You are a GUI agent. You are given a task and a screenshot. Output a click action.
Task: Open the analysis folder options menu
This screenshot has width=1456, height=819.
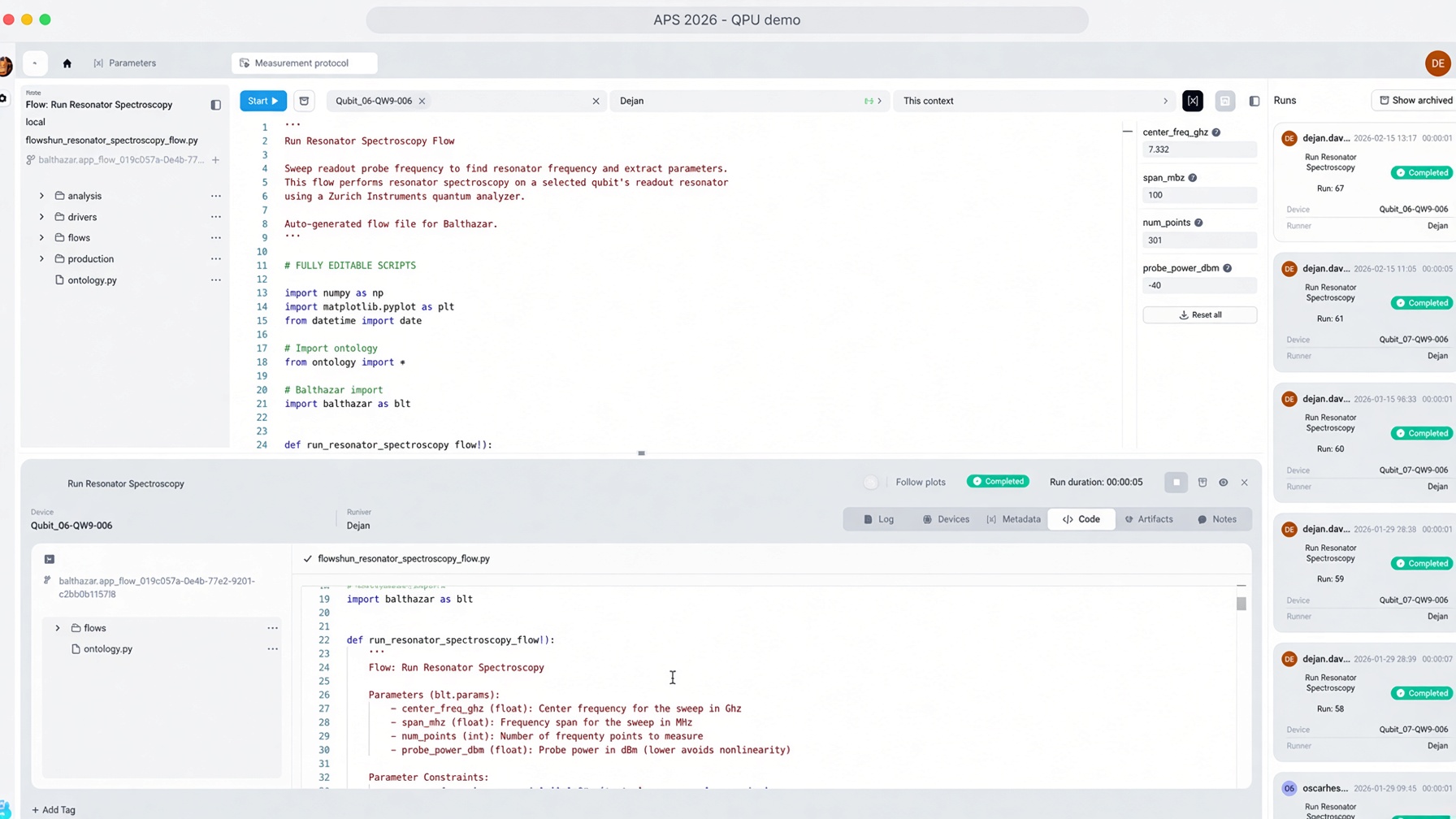tap(215, 196)
